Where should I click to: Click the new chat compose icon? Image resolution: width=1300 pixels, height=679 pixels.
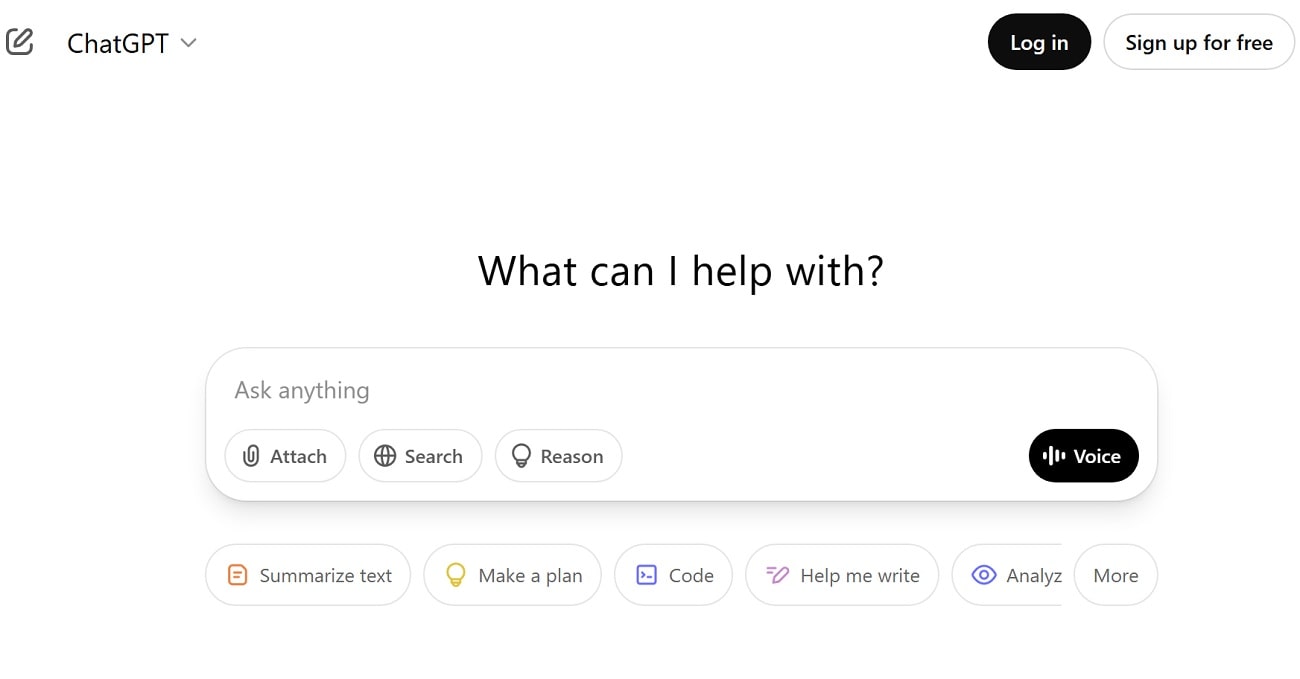20,41
